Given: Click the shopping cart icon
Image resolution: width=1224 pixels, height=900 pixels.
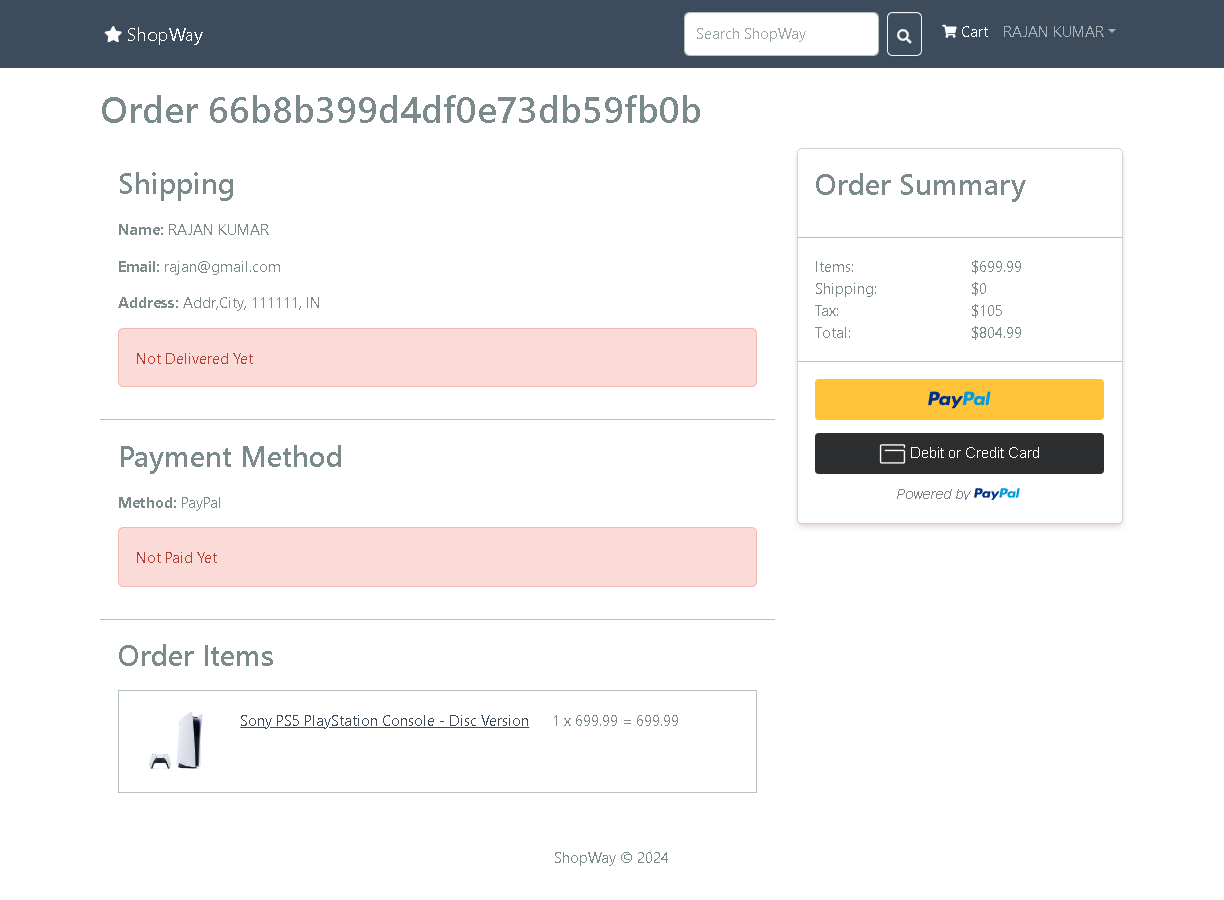Looking at the screenshot, I should (x=949, y=31).
